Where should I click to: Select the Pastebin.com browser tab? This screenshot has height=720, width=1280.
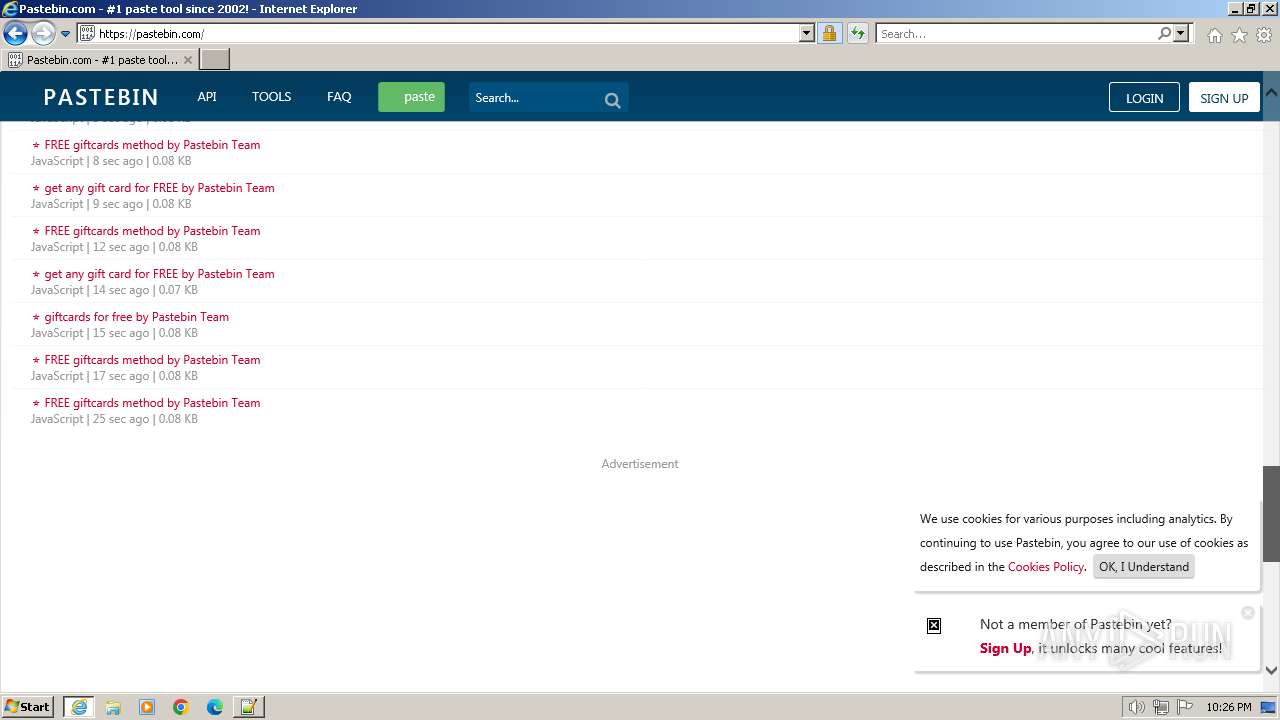pyautogui.click(x=100, y=60)
